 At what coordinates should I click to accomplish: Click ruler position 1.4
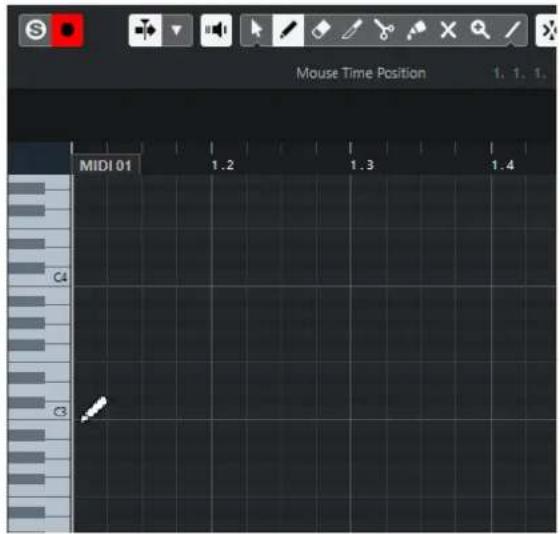(502, 165)
